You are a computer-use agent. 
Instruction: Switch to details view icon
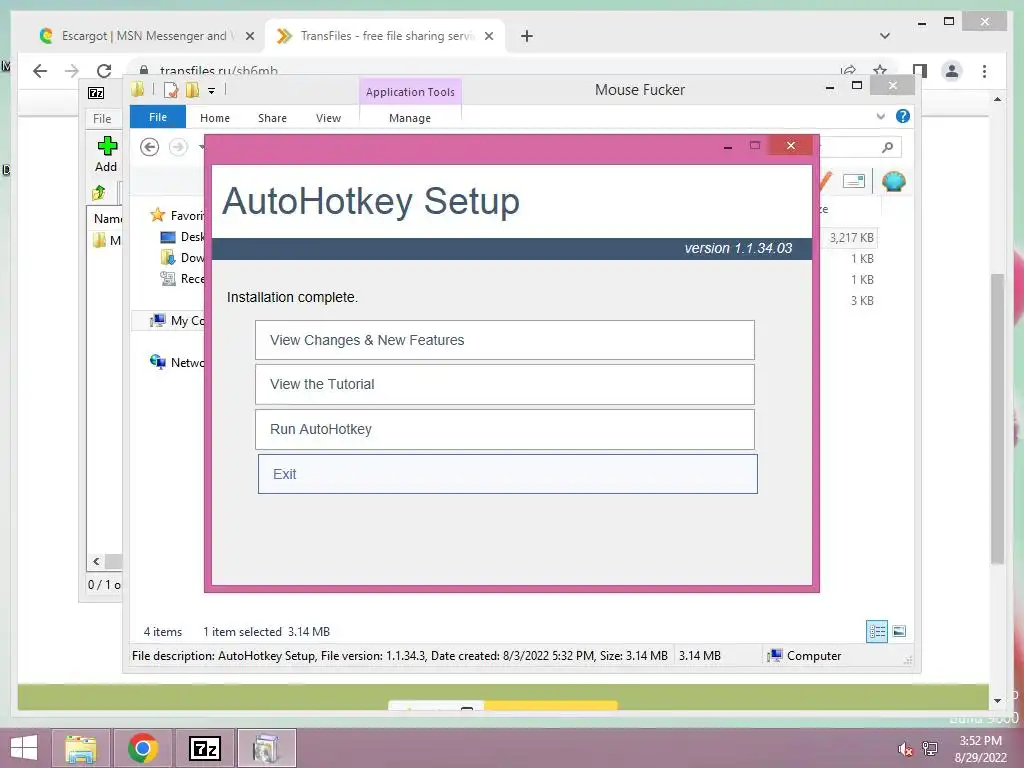coord(877,632)
